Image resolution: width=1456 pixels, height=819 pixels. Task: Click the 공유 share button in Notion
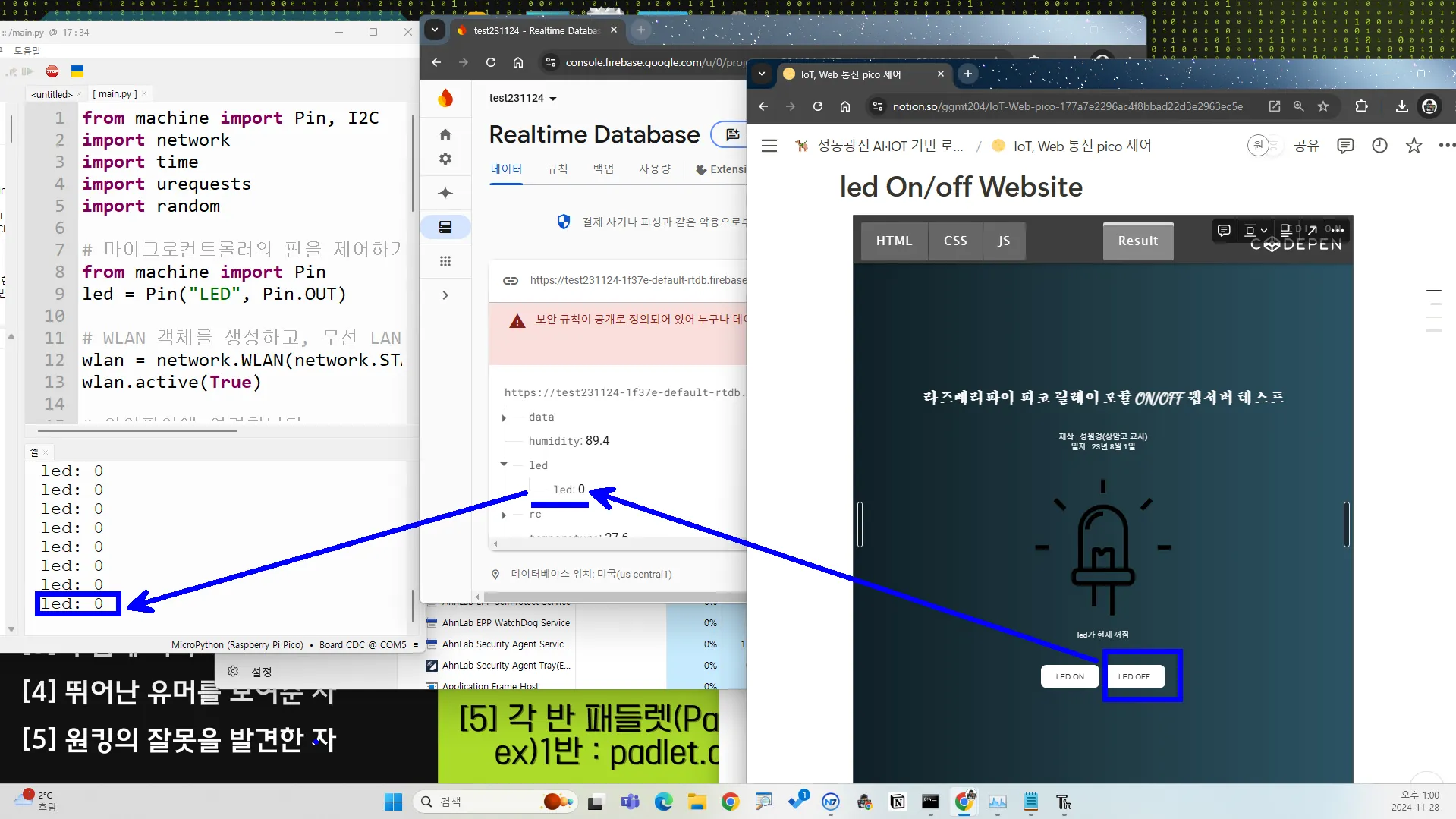[1307, 146]
